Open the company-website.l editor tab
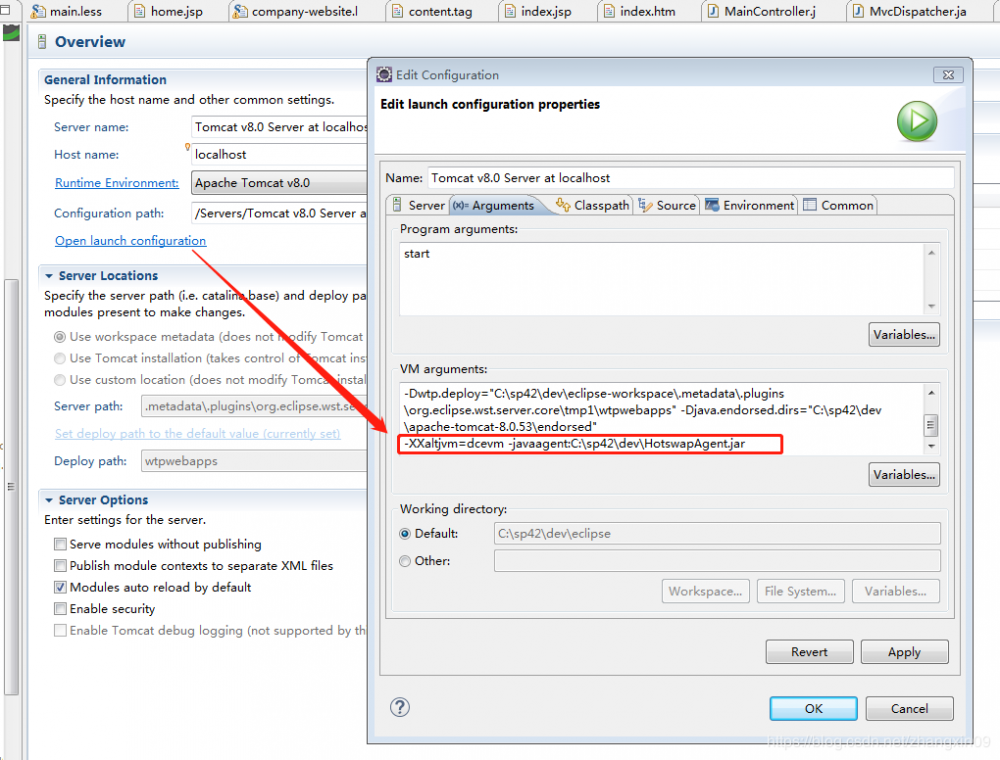 point(296,11)
